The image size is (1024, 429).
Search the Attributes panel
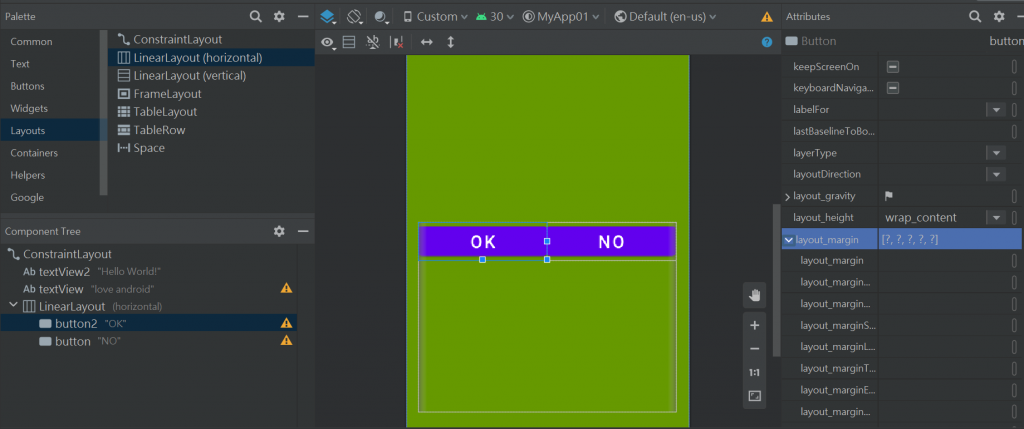975,16
